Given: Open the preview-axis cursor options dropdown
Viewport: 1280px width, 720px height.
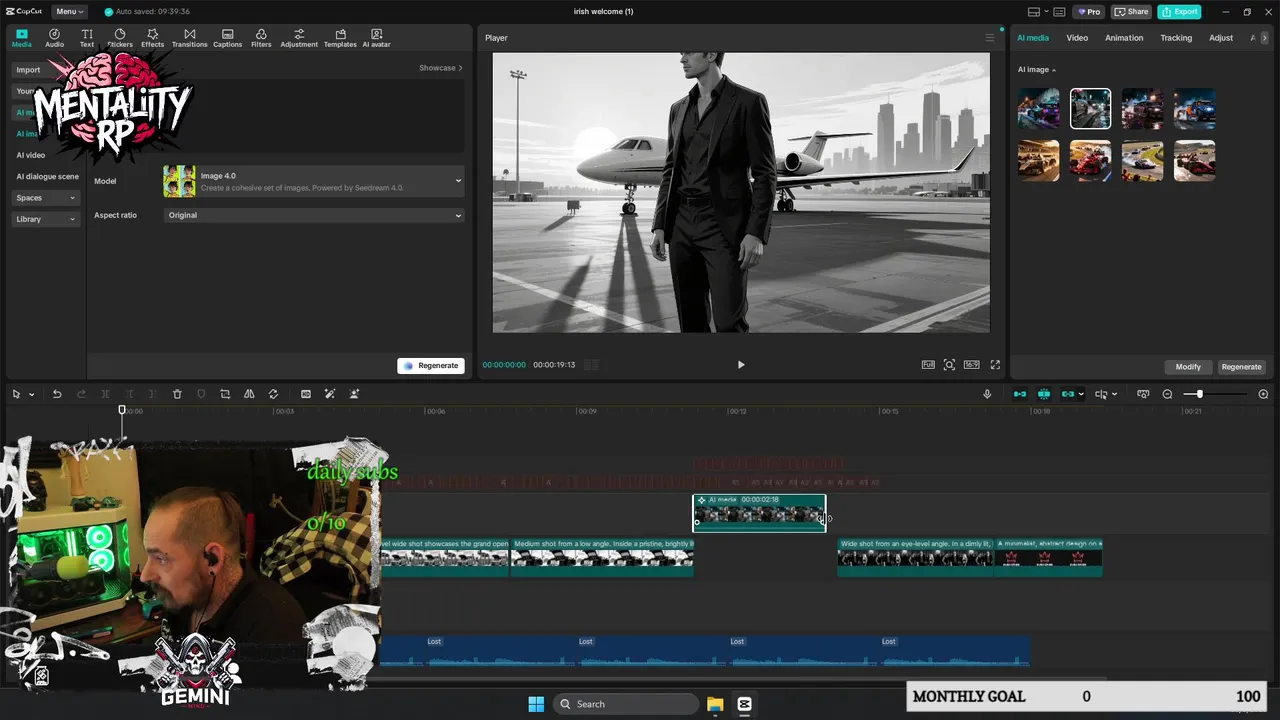Looking at the screenshot, I should pos(1114,394).
